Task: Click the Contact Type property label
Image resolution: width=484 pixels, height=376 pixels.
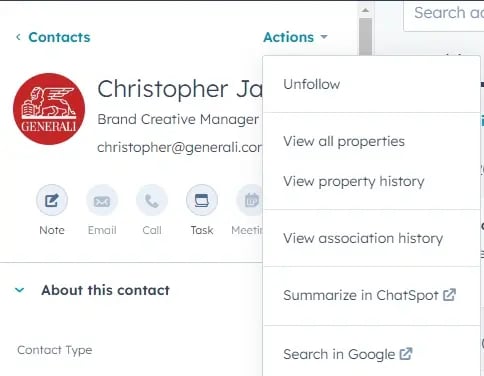Action: tap(55, 350)
